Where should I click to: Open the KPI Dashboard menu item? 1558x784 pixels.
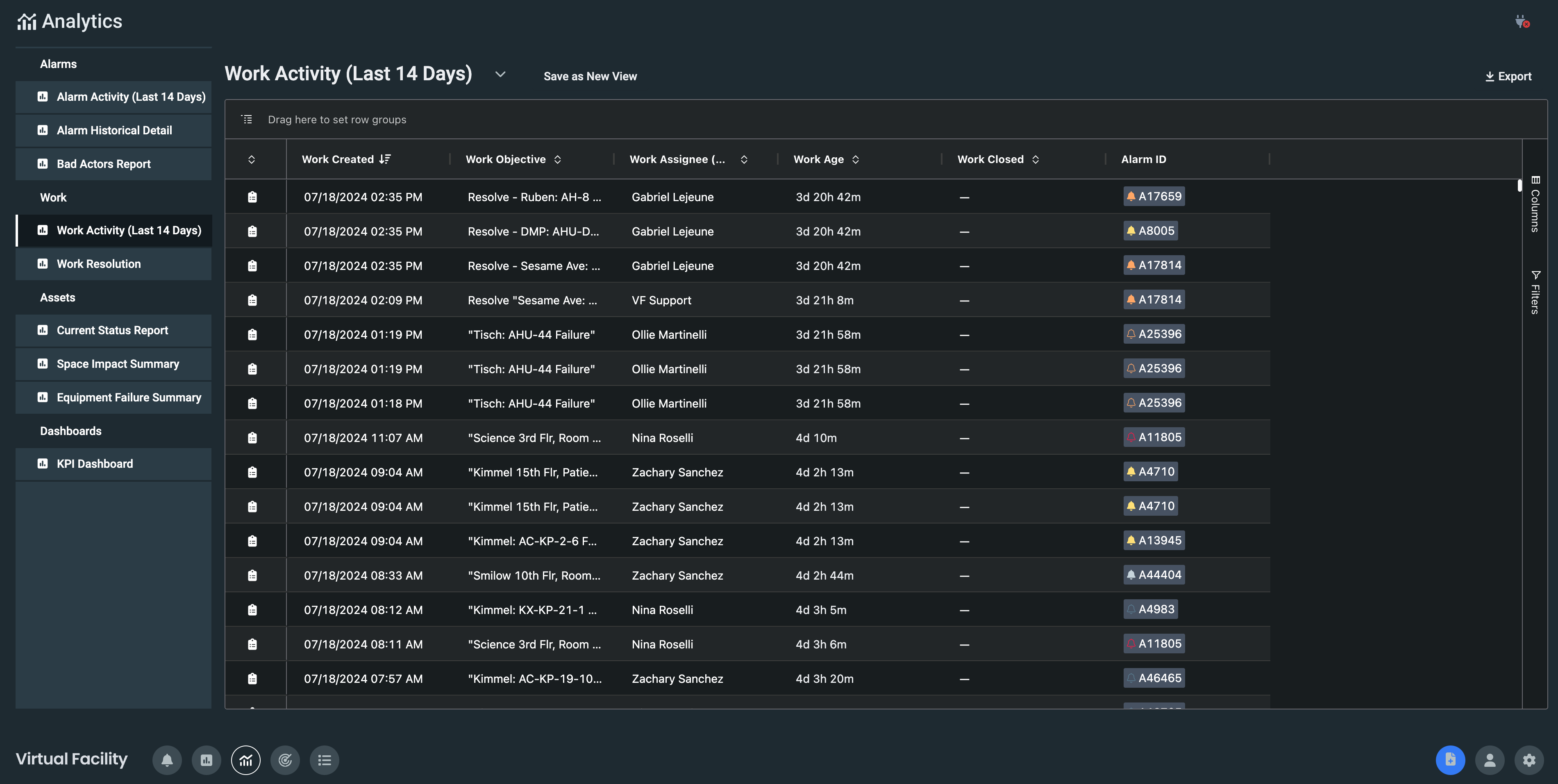(x=95, y=464)
